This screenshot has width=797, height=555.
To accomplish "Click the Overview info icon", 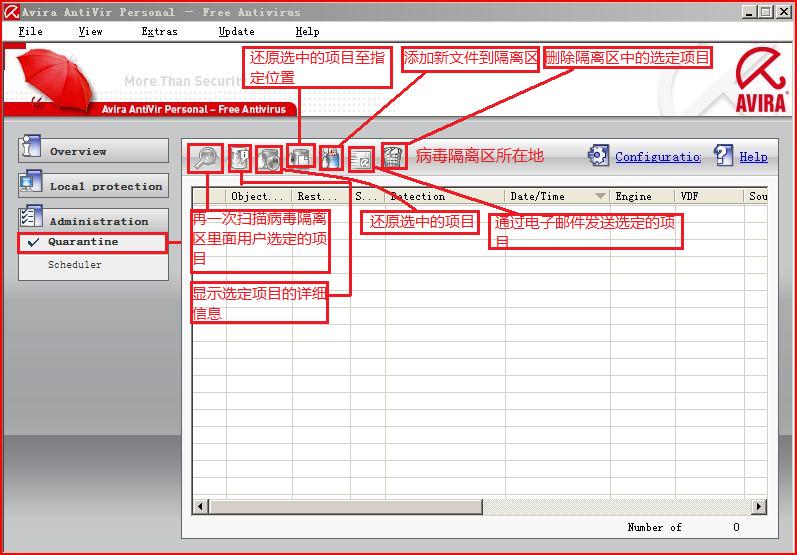I will (x=30, y=147).
